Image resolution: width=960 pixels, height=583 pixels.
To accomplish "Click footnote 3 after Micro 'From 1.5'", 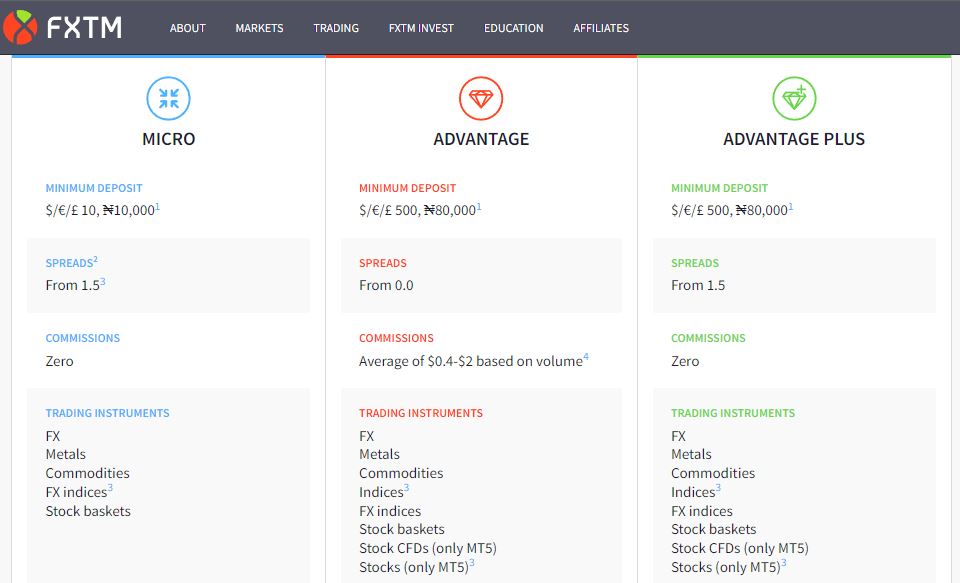I will [103, 282].
